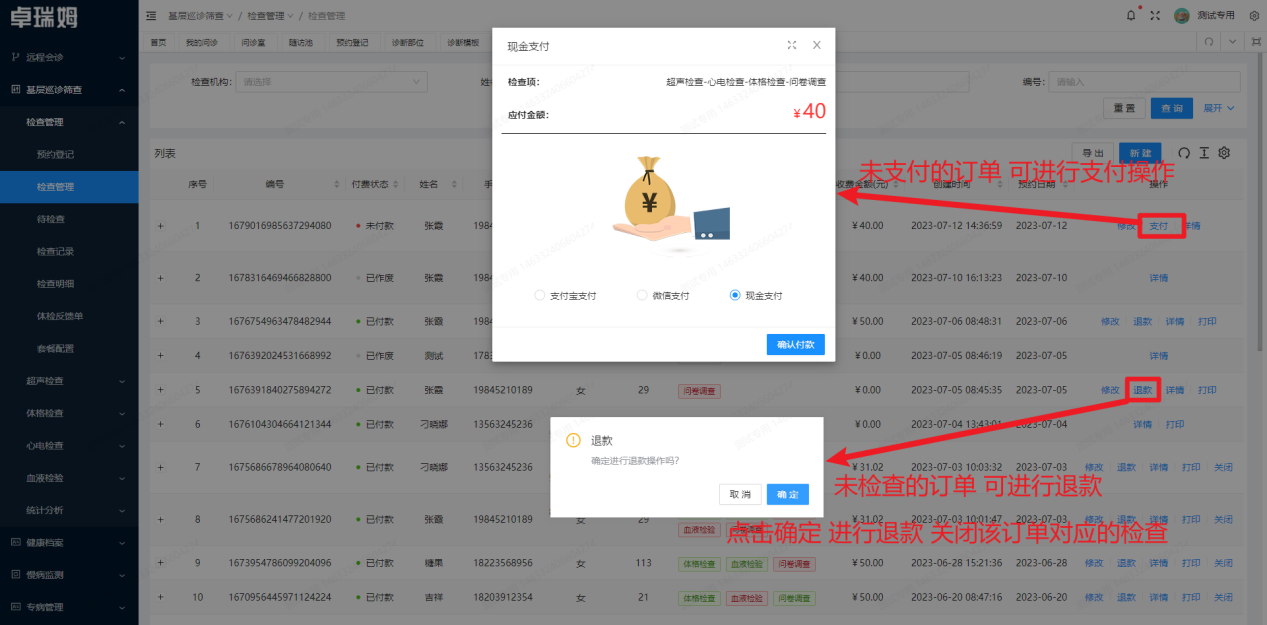Screen dimensions: 1267x625
Task: Click the 确认付款 button
Action: 796,344
